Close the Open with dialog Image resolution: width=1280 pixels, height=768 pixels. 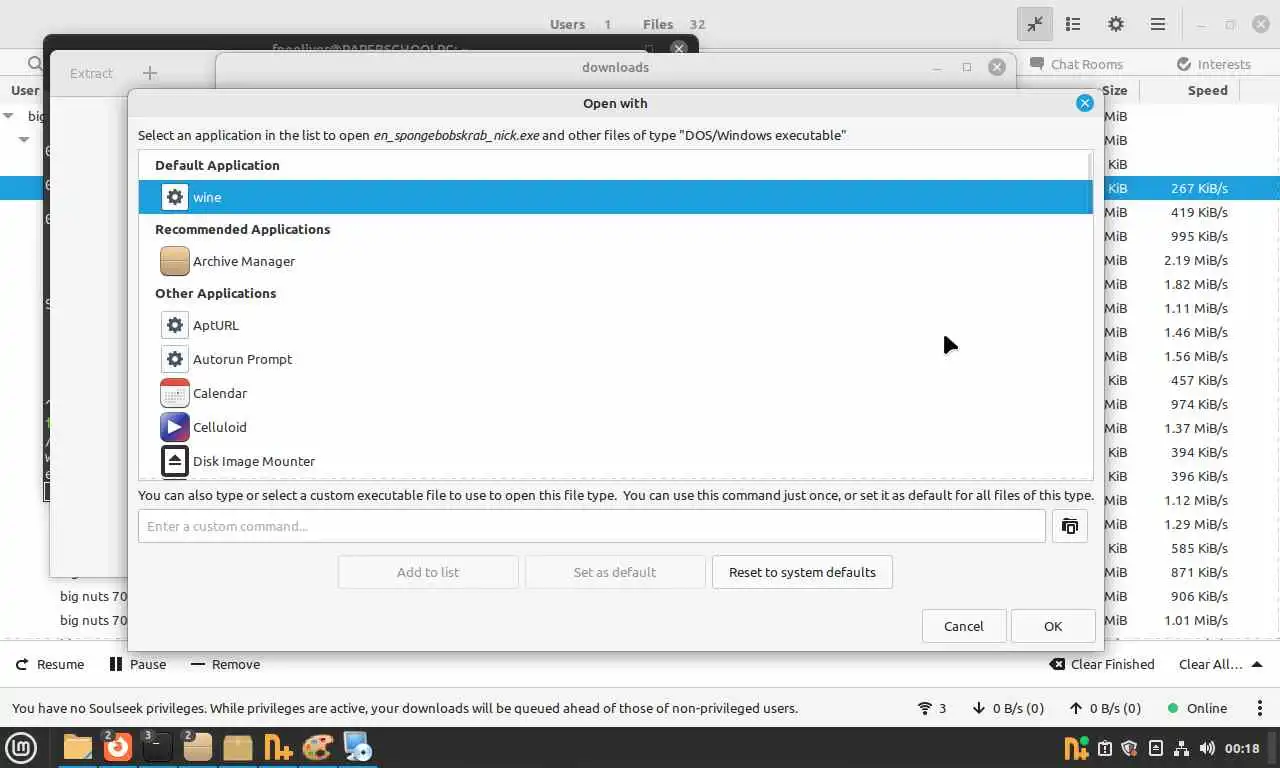1084,103
